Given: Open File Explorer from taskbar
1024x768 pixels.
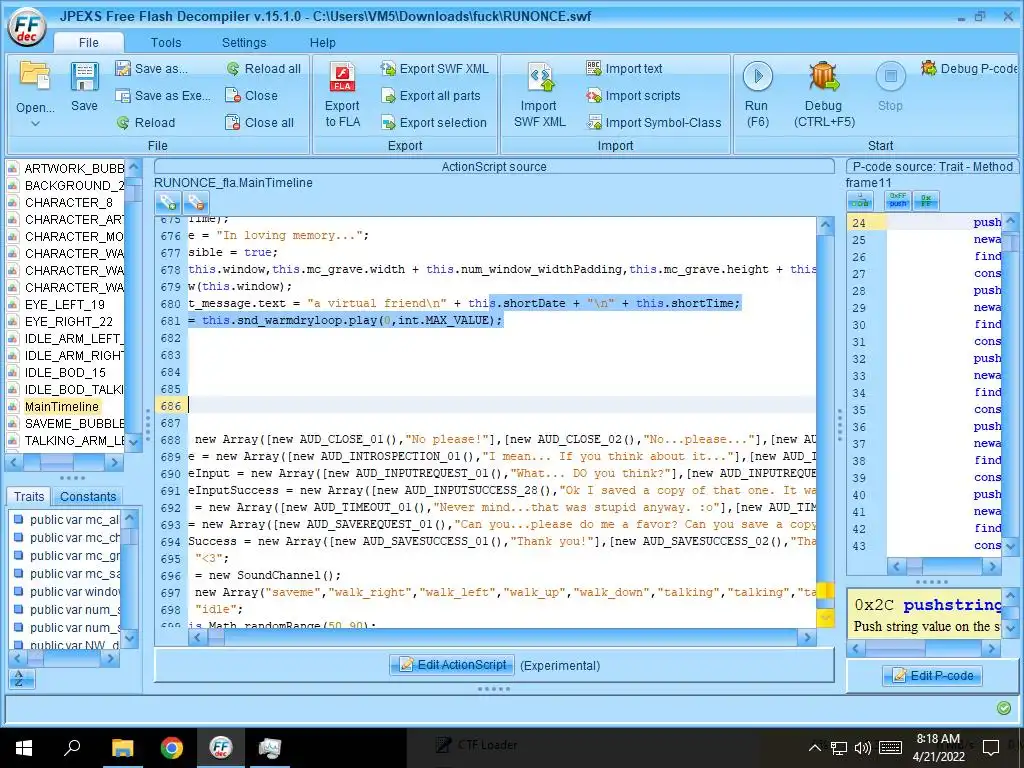Looking at the screenshot, I should pos(122,748).
